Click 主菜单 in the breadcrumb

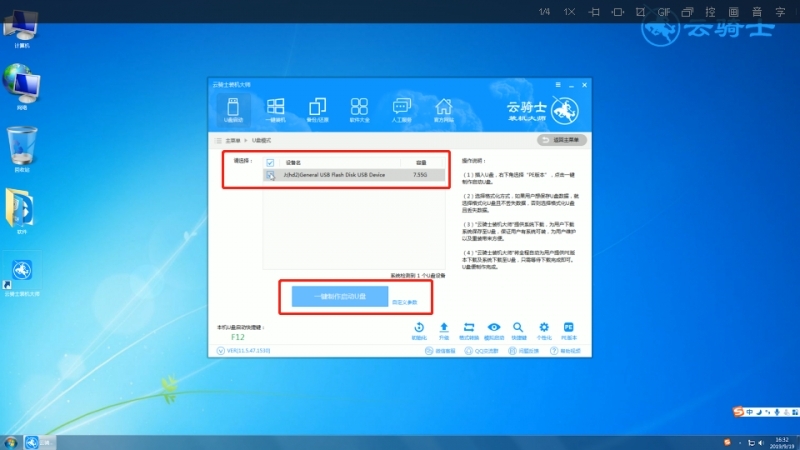pos(233,140)
